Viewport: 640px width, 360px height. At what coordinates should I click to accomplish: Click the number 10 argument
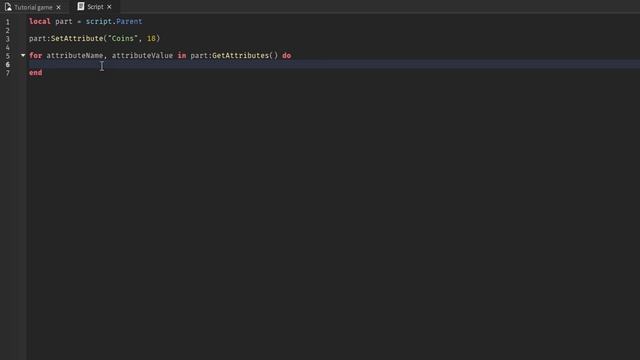(151, 38)
